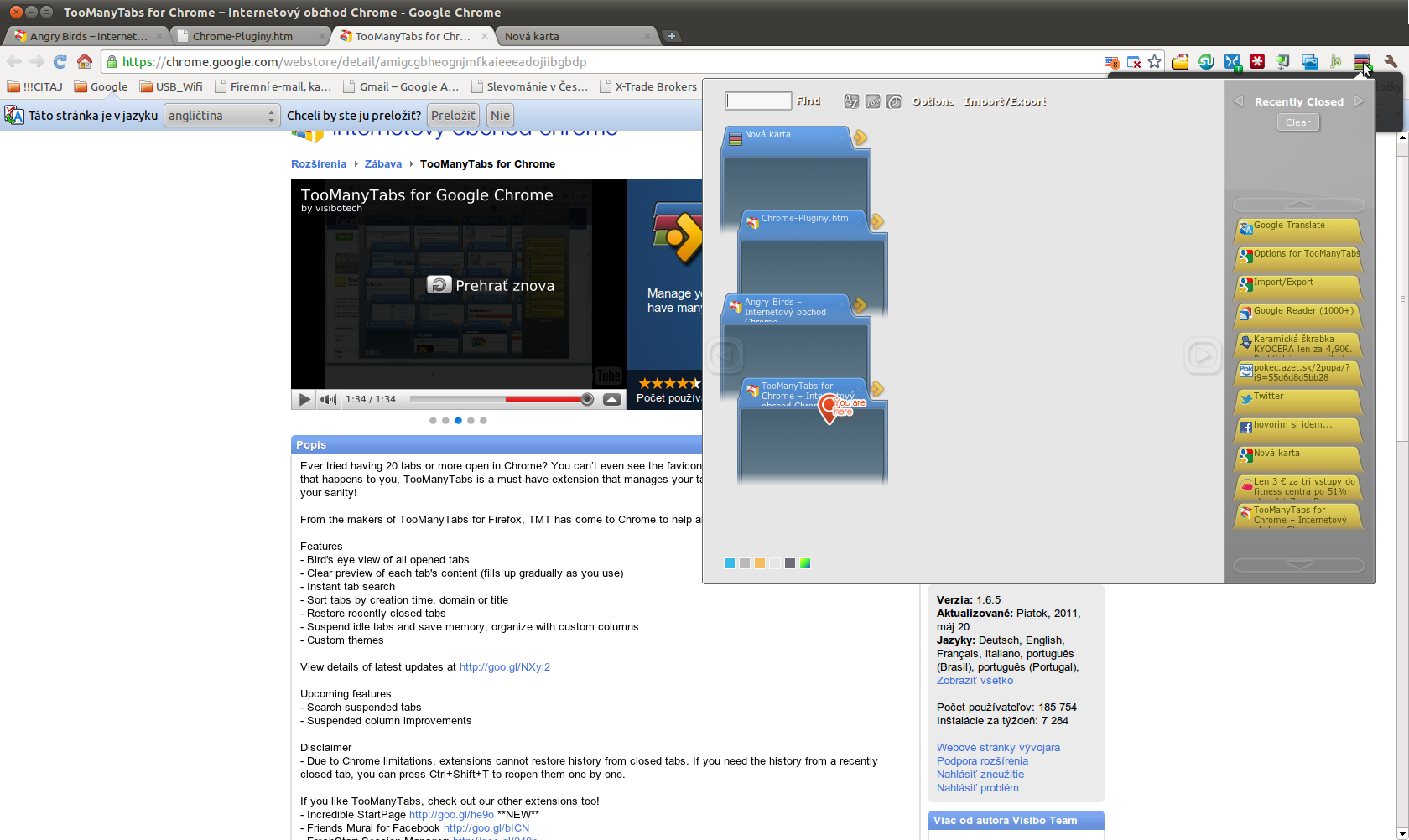Sort tabs by title with A-Z icon
Viewport: 1409px width, 840px height.
pos(851,101)
